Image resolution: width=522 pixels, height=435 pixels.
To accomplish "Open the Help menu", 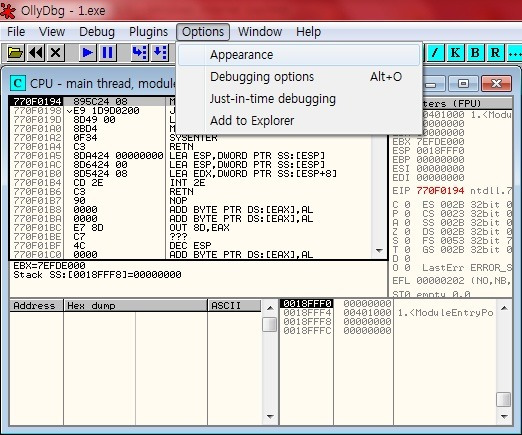I will click(308, 32).
